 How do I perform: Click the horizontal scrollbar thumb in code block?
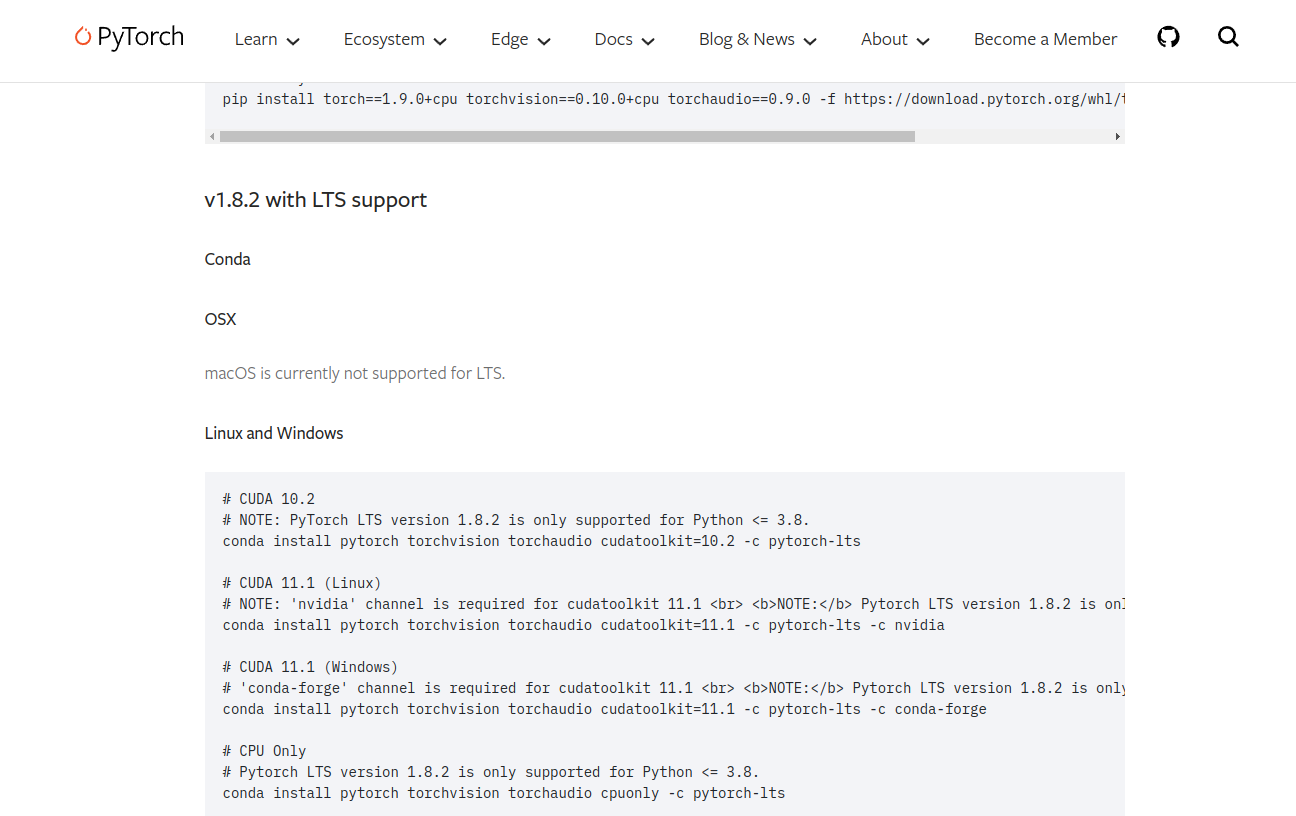point(567,136)
